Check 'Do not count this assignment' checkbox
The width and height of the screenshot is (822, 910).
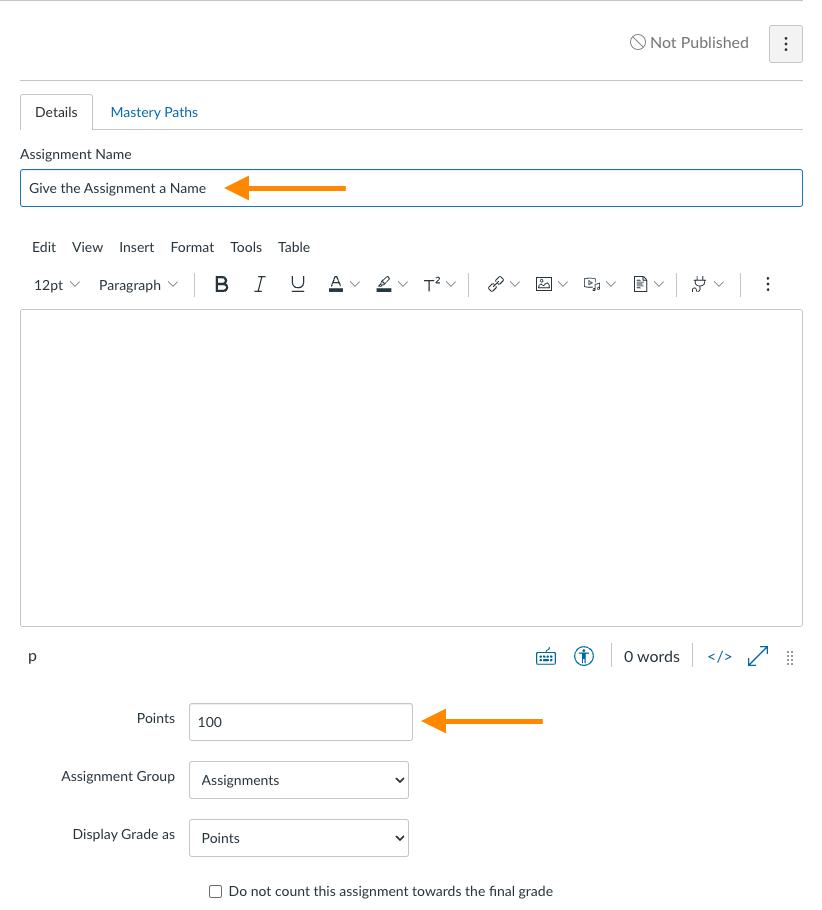[x=215, y=891]
